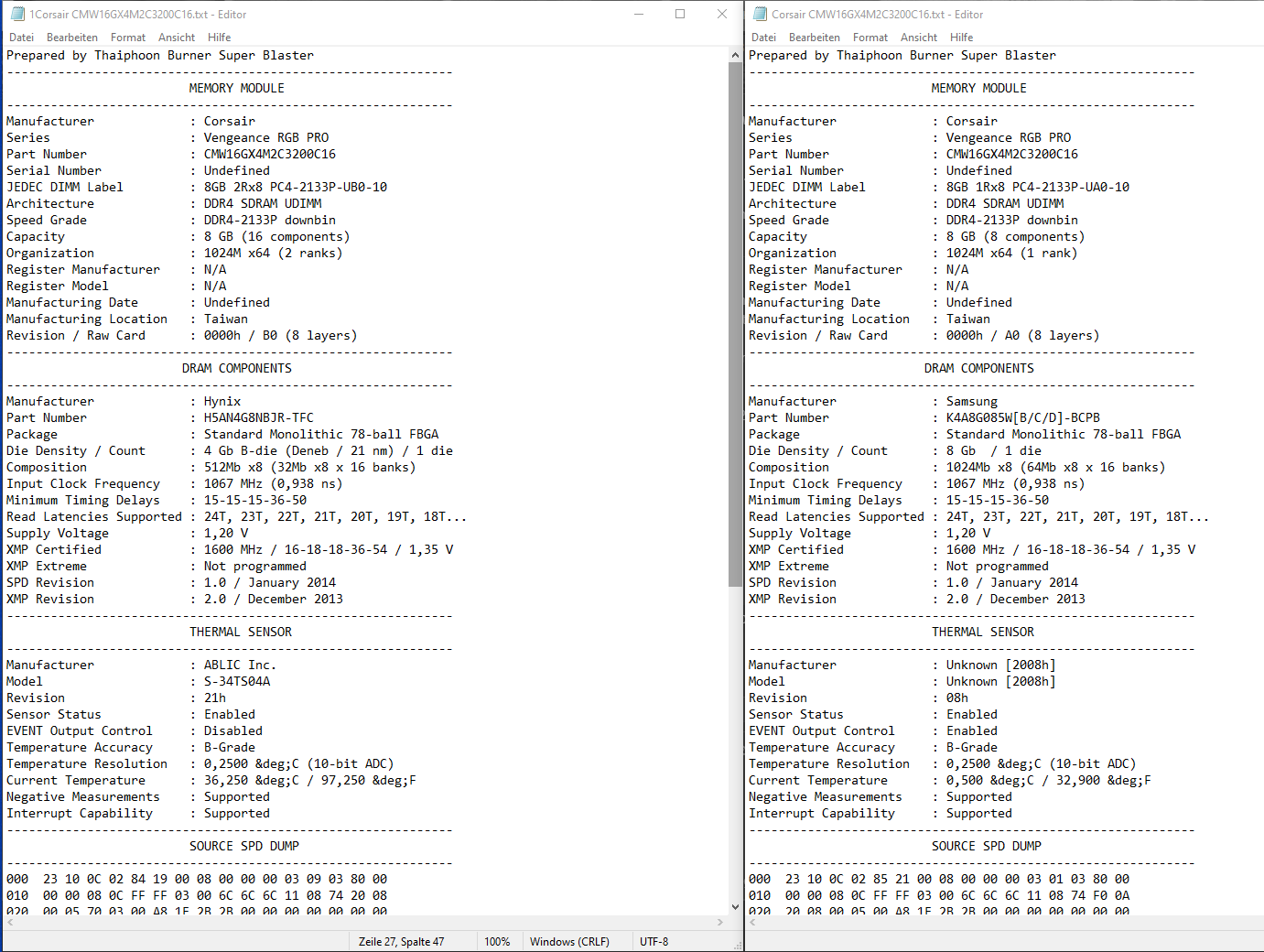Click '1024M x64 (2 ranks)' in left window
The height and width of the screenshot is (952, 1264).
274,253
